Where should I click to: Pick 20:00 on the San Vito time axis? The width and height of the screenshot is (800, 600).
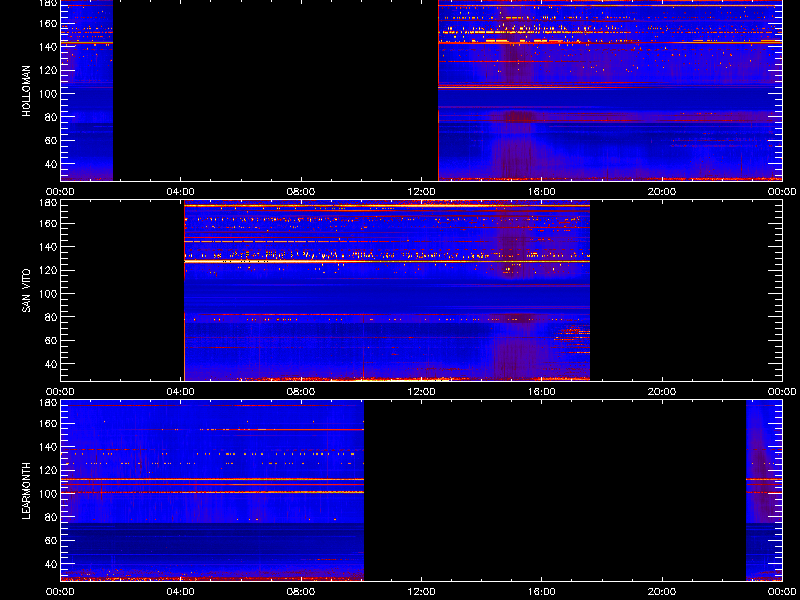[662, 392]
